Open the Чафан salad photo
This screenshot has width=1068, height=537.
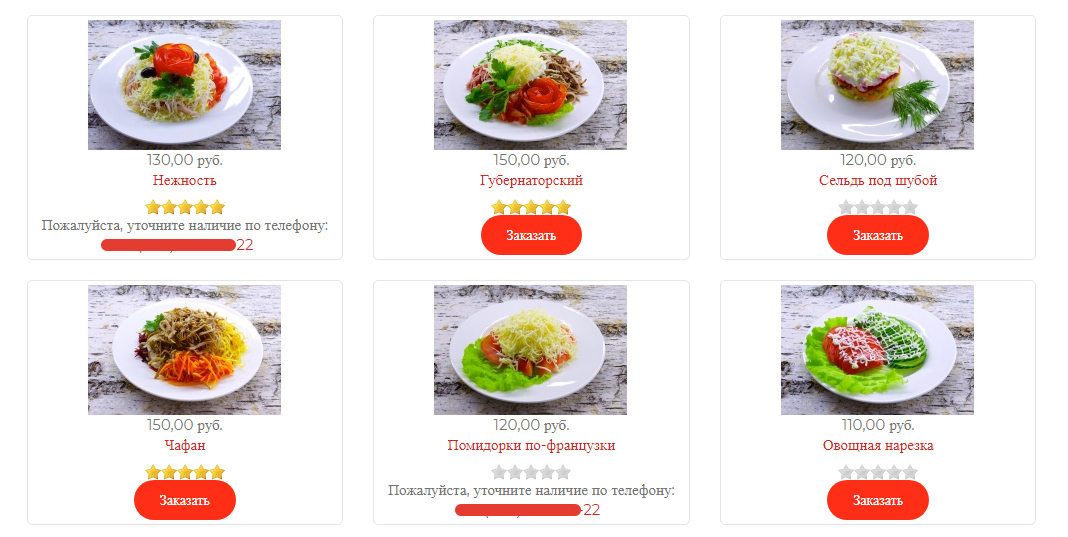184,350
